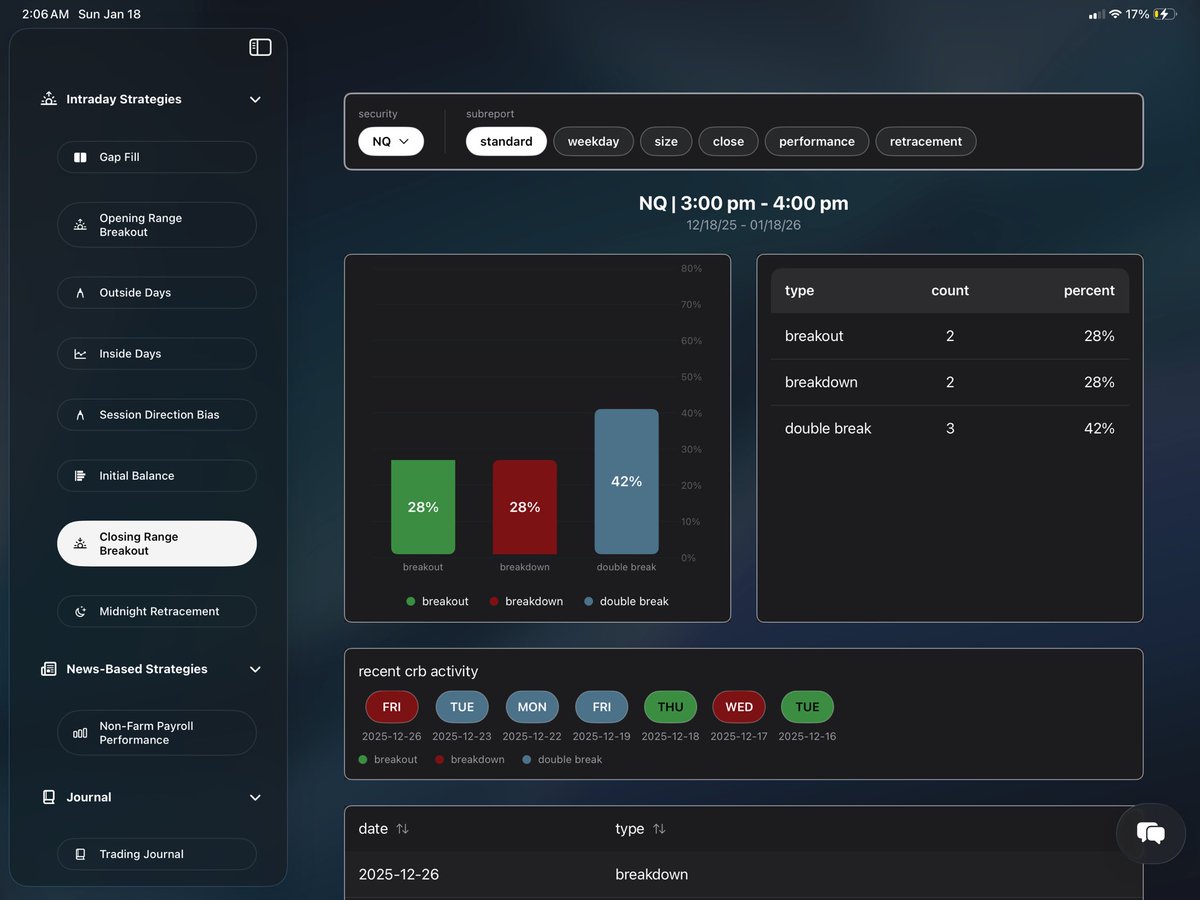Click the Intraday Strategies section icon

pyautogui.click(x=48, y=99)
